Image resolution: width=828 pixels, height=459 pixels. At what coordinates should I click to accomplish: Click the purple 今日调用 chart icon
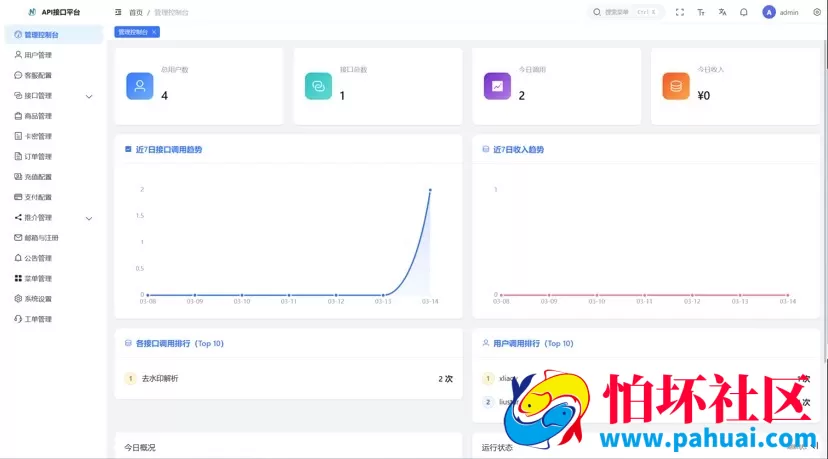click(x=497, y=86)
